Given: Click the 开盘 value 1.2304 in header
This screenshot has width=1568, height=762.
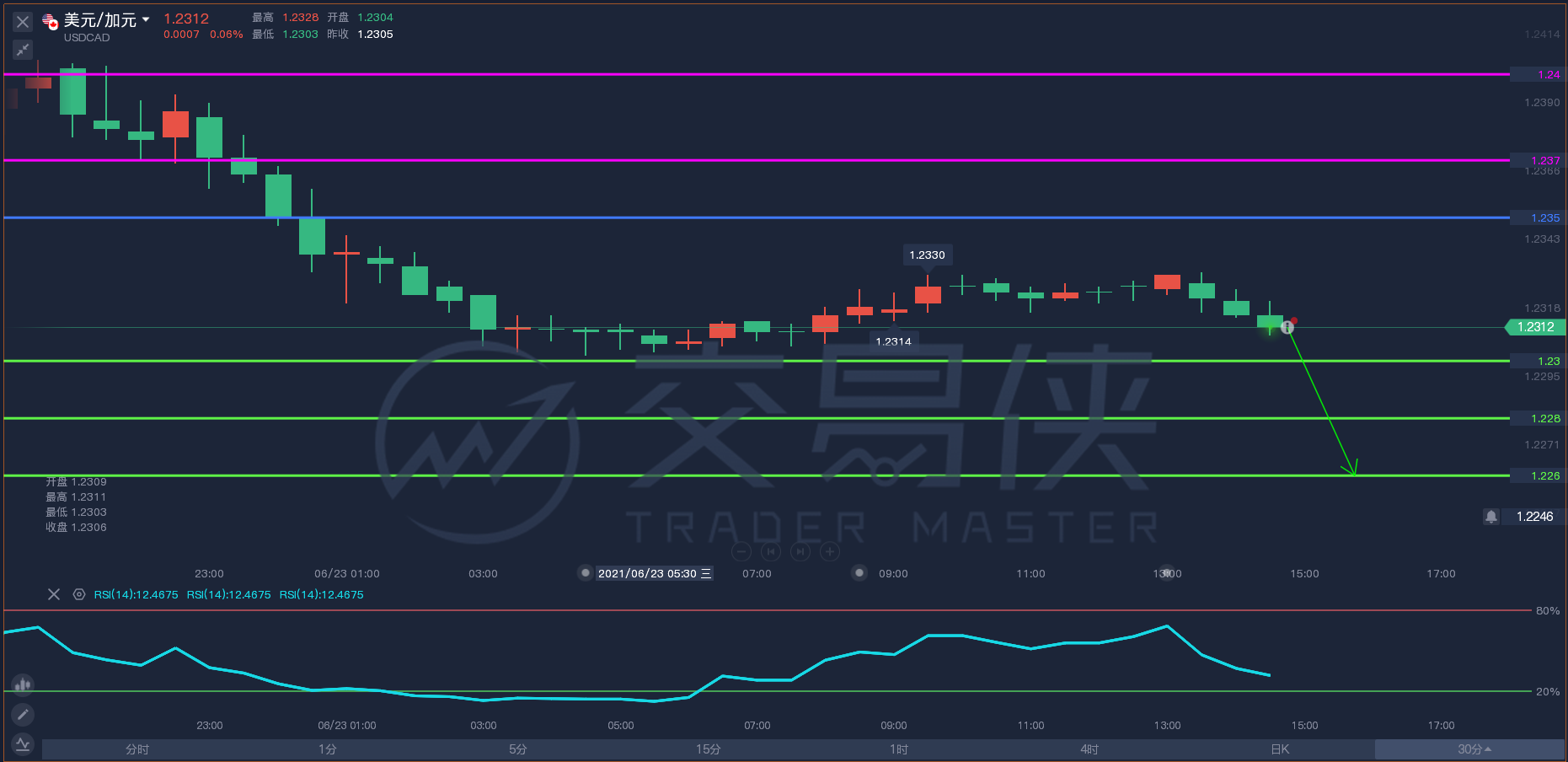Looking at the screenshot, I should (x=375, y=17).
